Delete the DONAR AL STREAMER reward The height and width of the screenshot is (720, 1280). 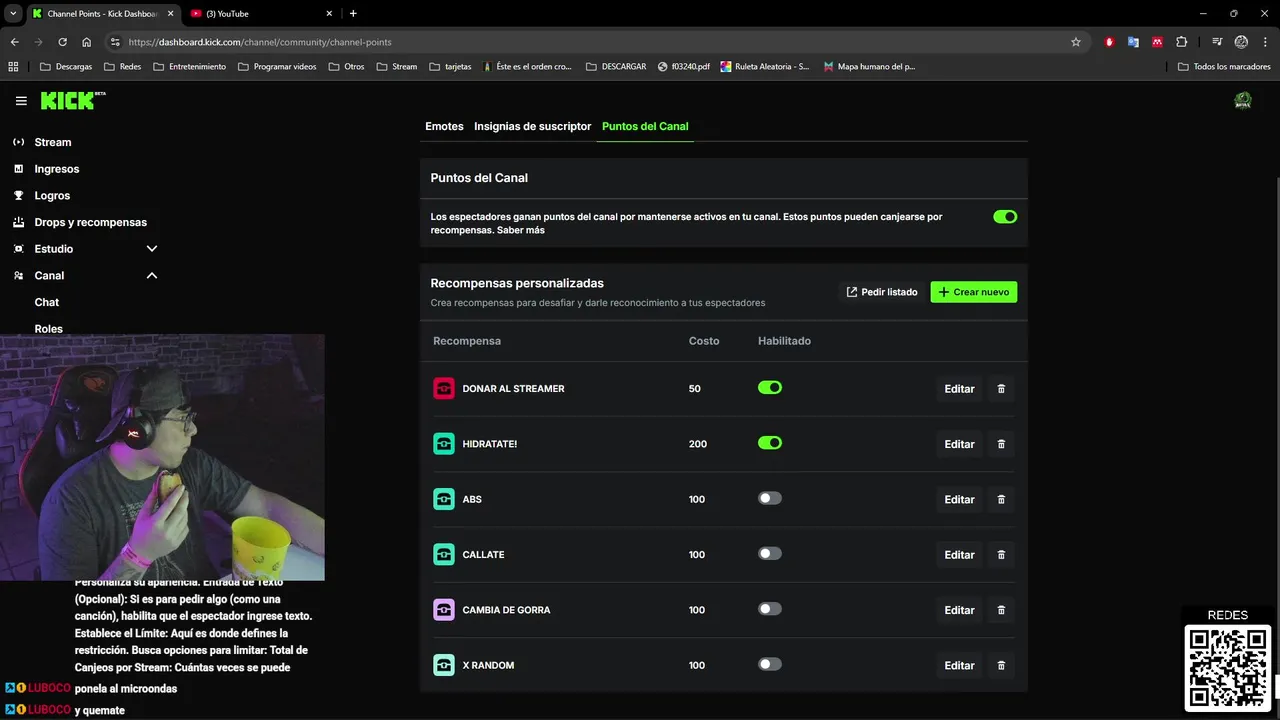(1001, 389)
